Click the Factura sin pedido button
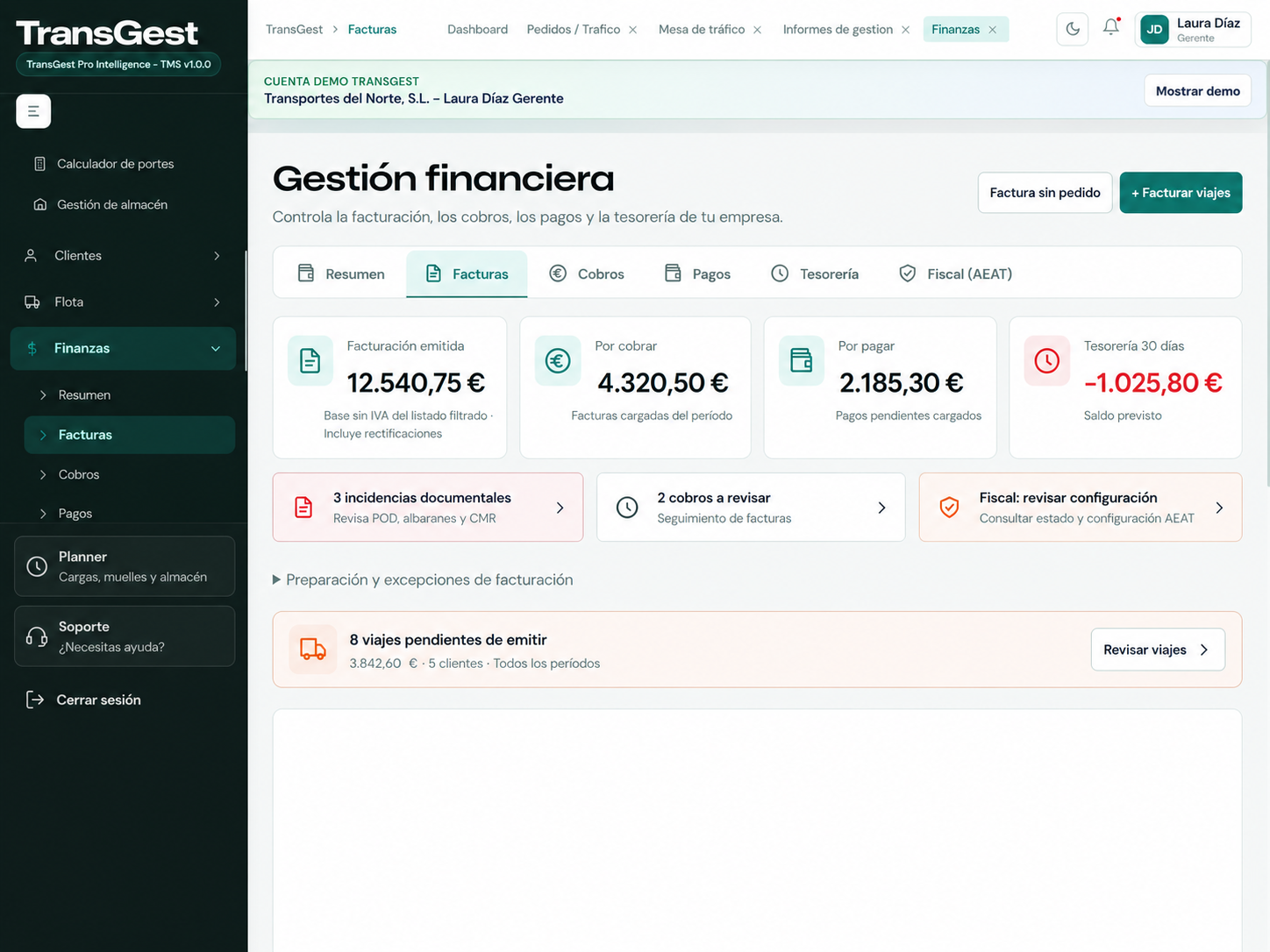Screen dimensions: 1270x952 [x=1045, y=193]
